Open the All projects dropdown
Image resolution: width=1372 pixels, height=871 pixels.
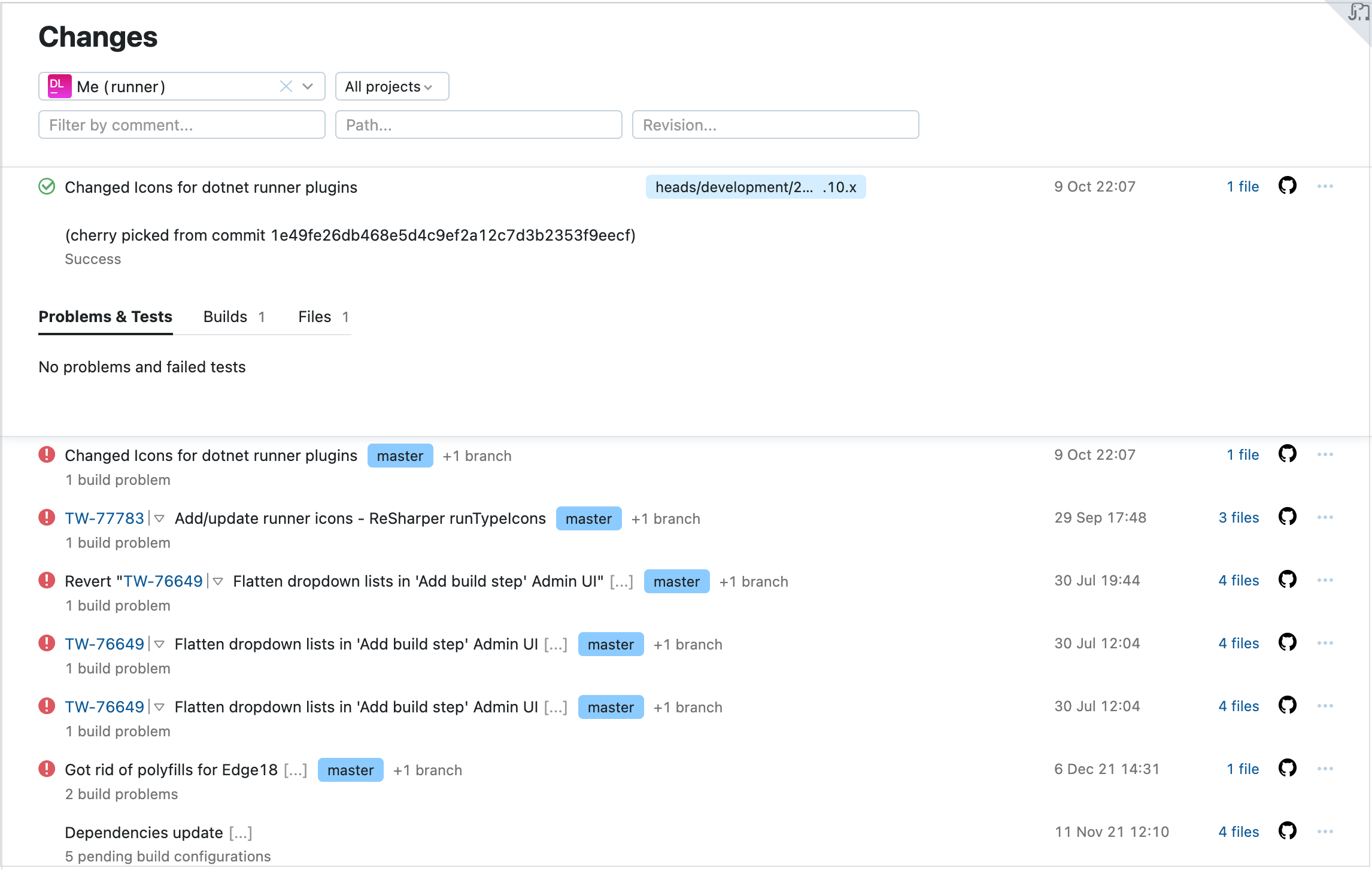coord(391,87)
